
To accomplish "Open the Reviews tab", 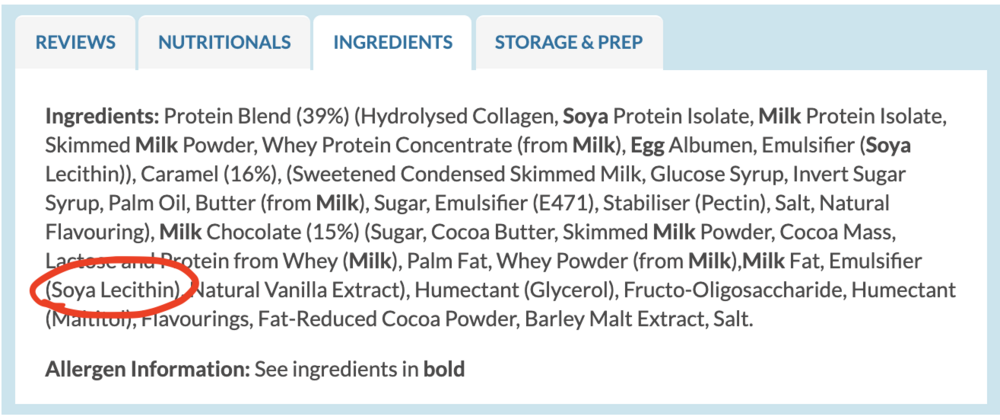I will click(75, 43).
